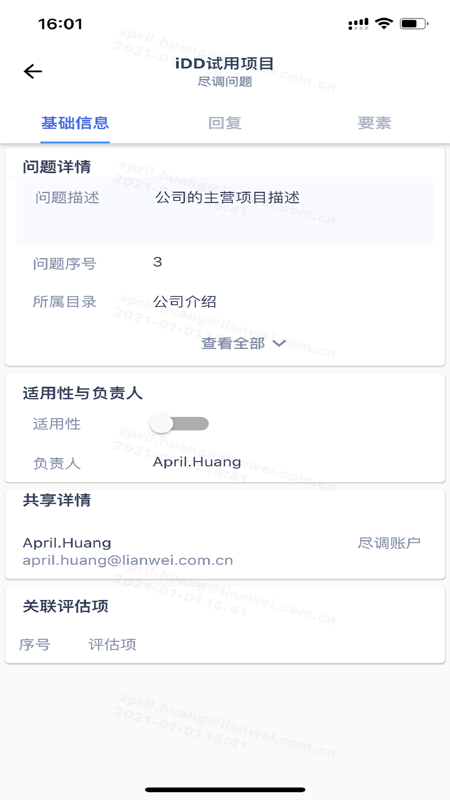Tap the 负责人 value April.Huang
Screen dimensions: 450x800
point(197,462)
